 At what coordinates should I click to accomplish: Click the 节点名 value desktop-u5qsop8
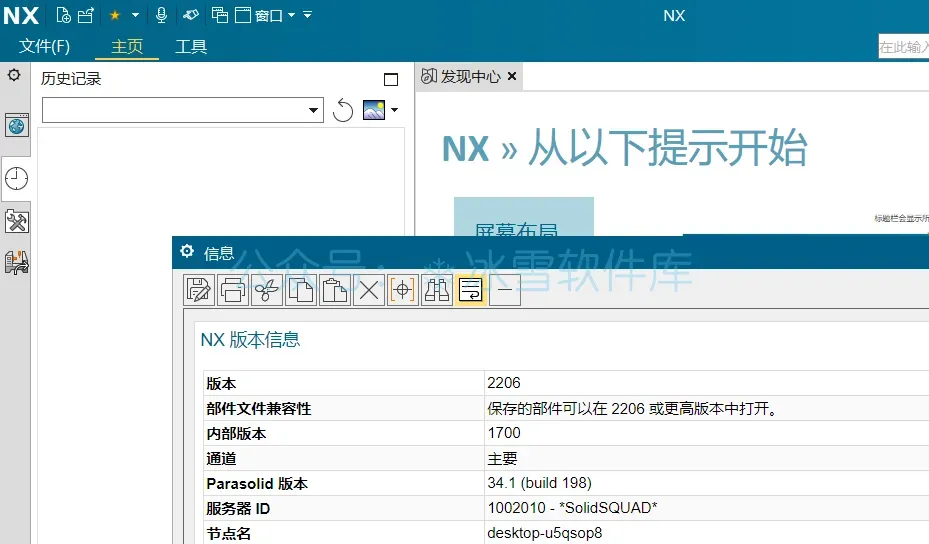click(x=544, y=533)
